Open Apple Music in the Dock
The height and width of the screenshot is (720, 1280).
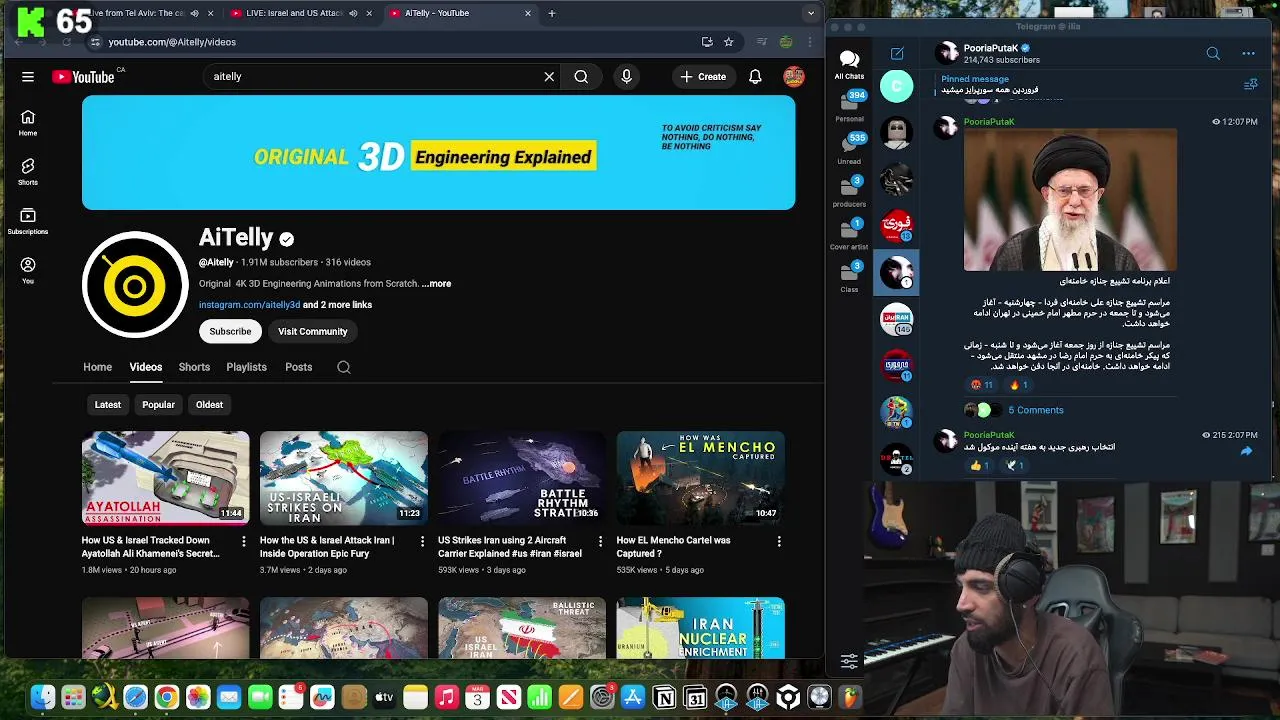[x=446, y=697]
